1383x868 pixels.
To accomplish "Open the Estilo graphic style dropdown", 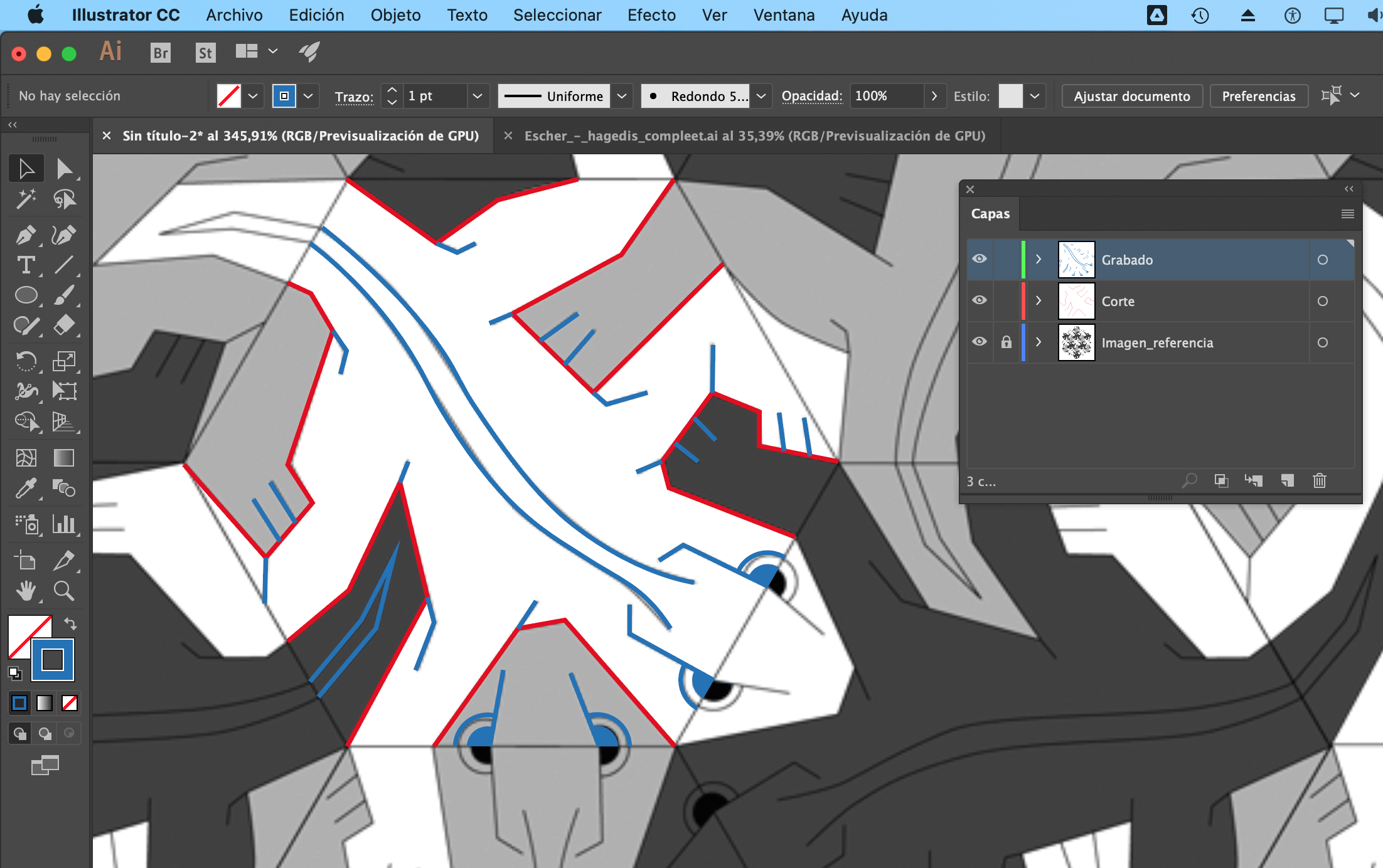I will (1035, 96).
